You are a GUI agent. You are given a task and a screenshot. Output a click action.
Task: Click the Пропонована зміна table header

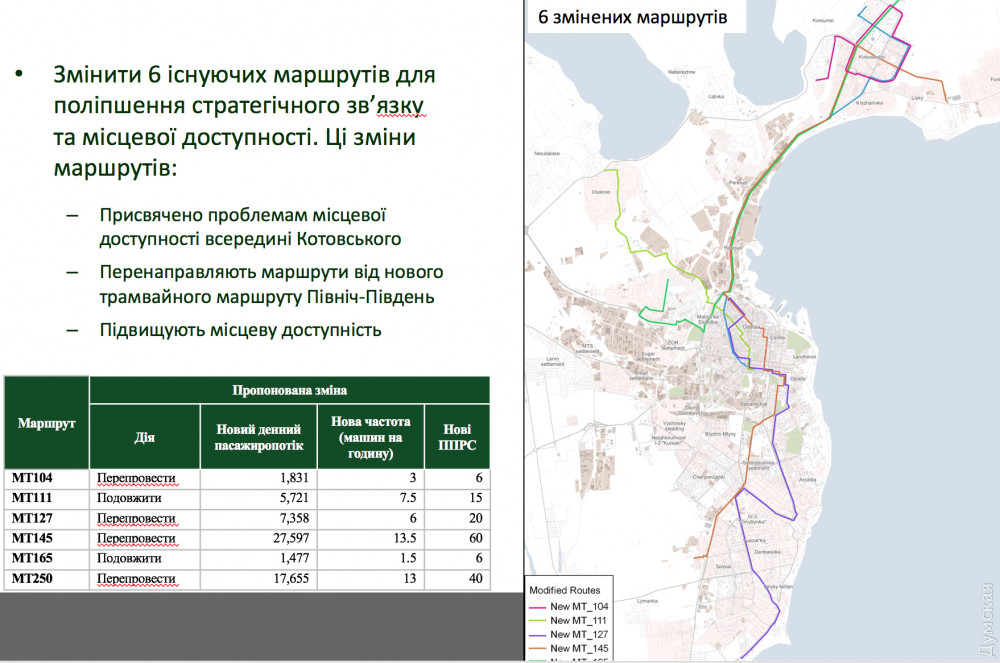coord(289,390)
